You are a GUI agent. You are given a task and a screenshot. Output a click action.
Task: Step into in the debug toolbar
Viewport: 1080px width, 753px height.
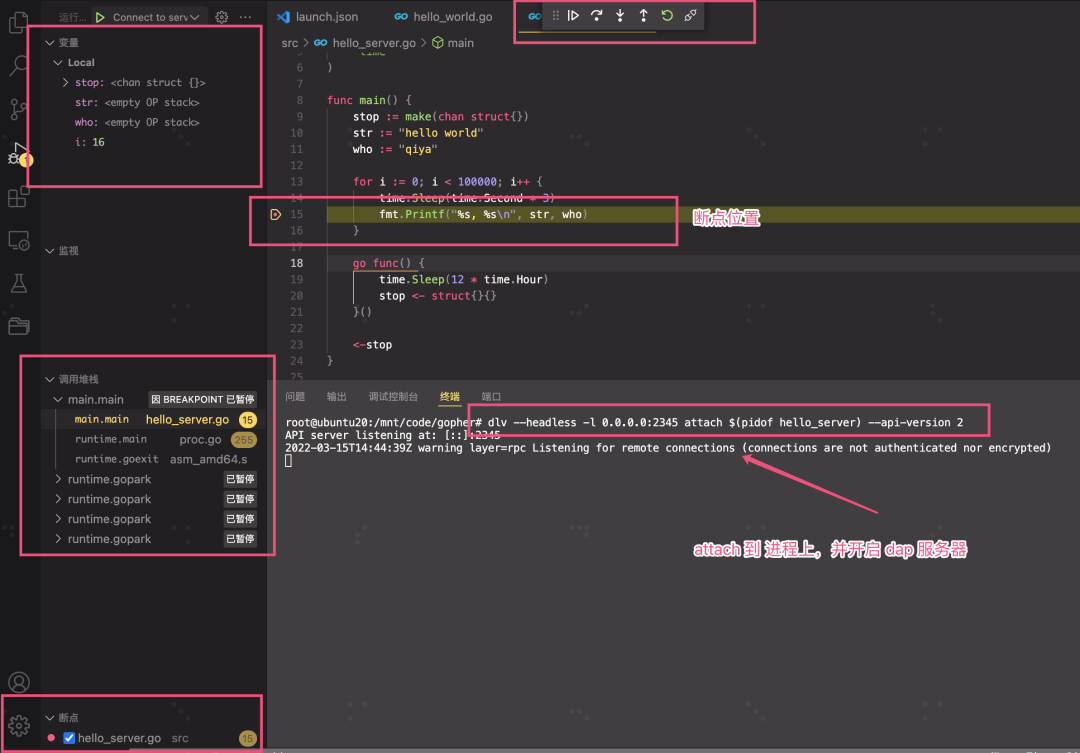click(x=620, y=16)
